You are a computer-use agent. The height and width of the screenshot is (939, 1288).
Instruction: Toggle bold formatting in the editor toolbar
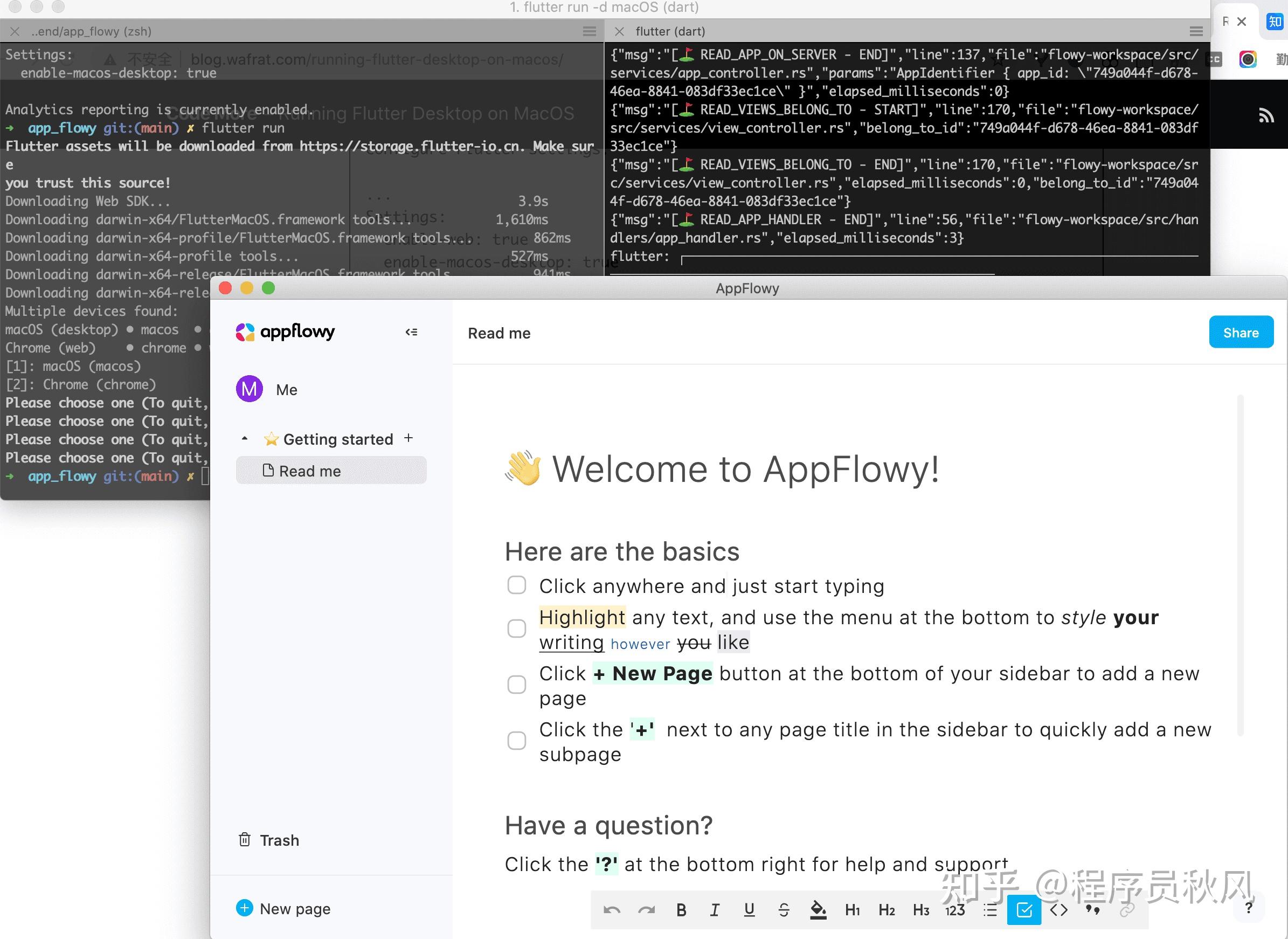[x=681, y=909]
